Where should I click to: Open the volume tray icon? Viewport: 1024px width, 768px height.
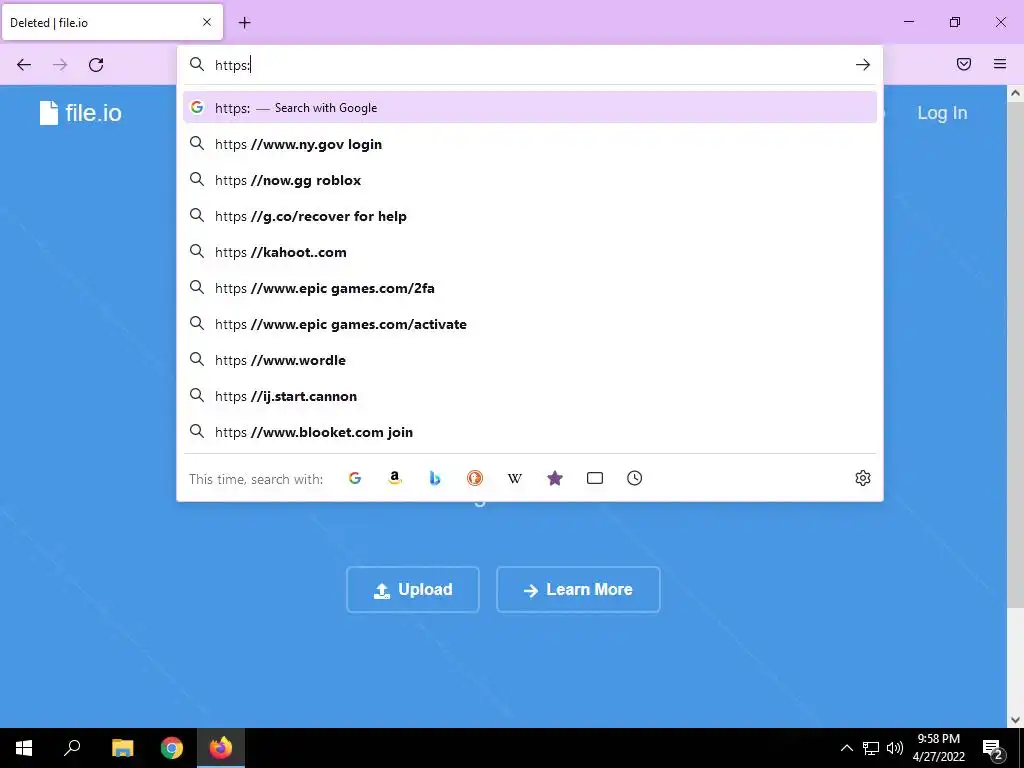(895, 748)
